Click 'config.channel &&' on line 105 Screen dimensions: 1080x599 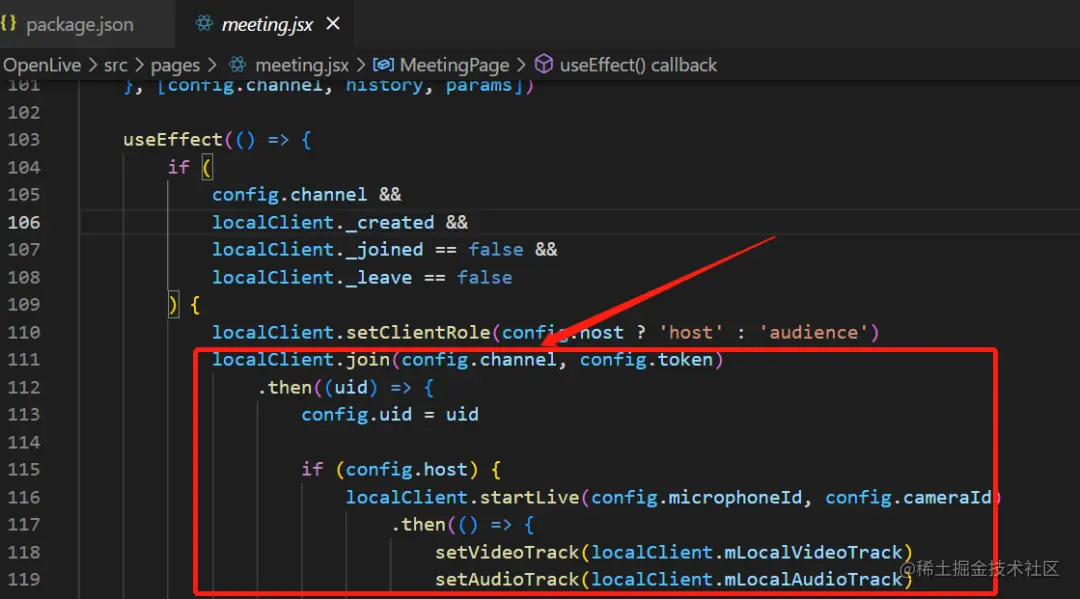click(307, 195)
